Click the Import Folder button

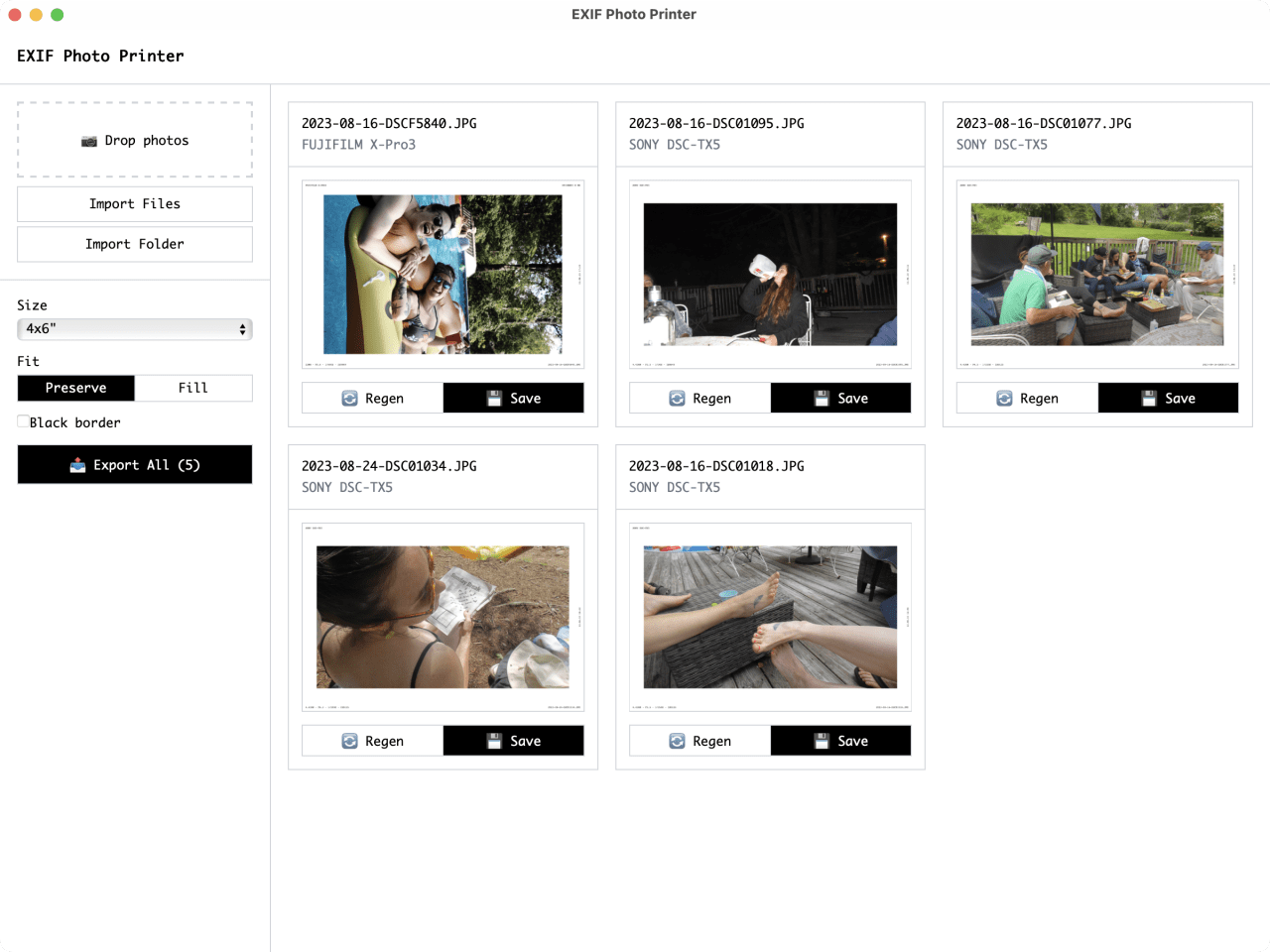(x=134, y=244)
